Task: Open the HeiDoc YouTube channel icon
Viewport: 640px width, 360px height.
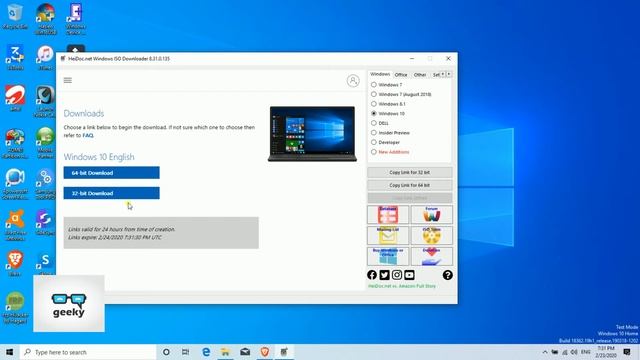Action: click(x=409, y=275)
